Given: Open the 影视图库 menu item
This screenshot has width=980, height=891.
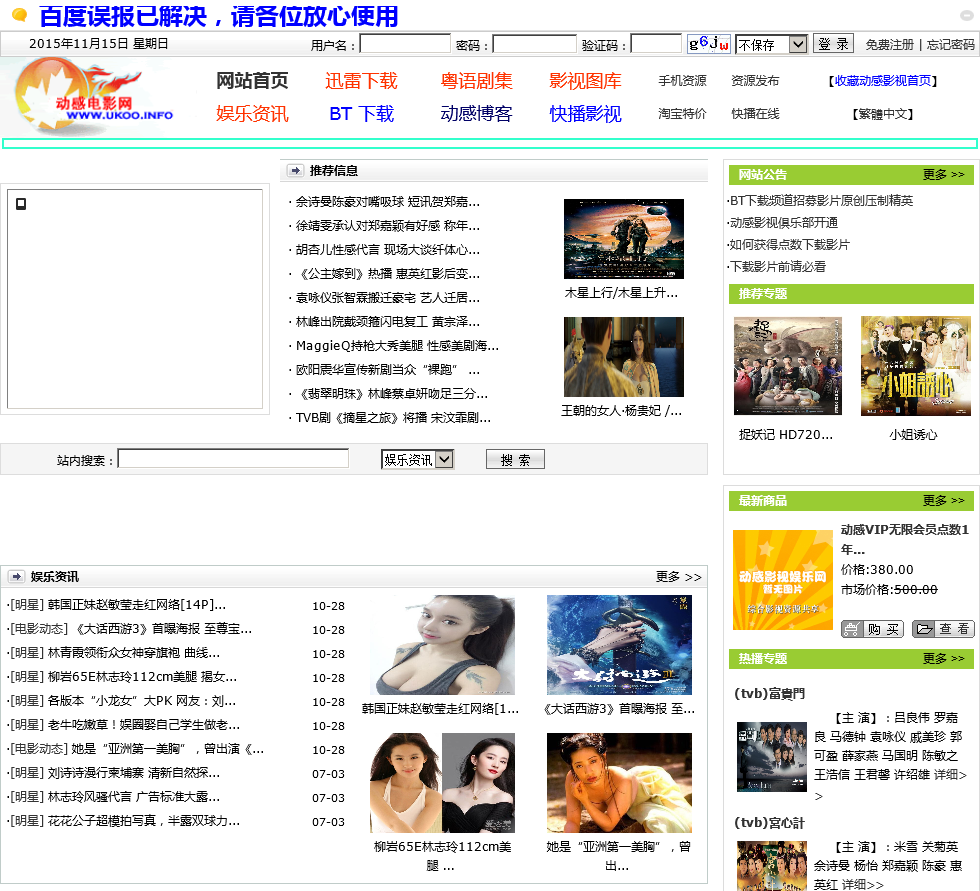Looking at the screenshot, I should pyautogui.click(x=586, y=81).
